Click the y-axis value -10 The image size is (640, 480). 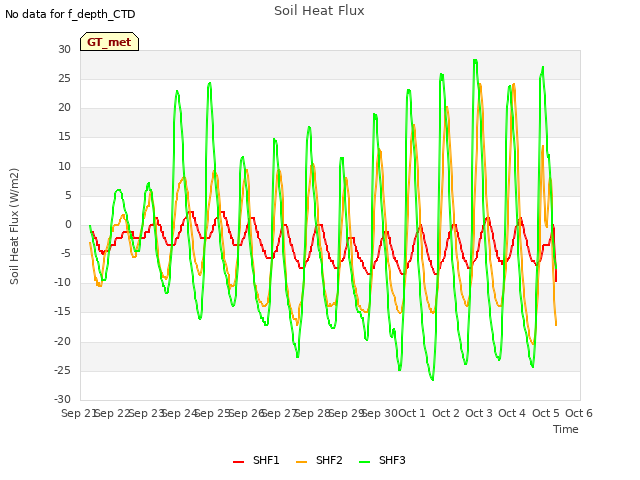tap(63, 282)
